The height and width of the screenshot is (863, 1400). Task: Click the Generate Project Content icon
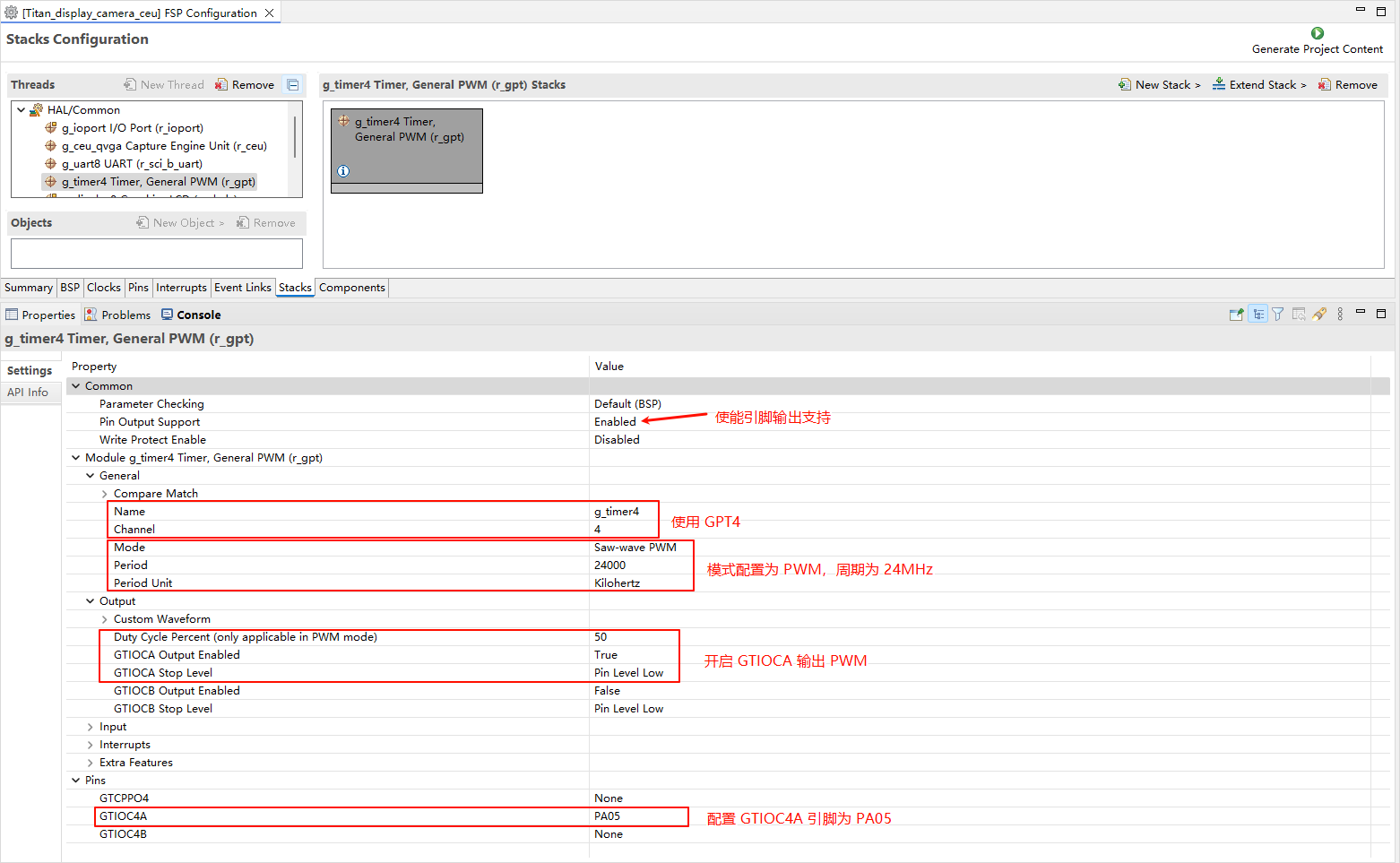click(1317, 33)
